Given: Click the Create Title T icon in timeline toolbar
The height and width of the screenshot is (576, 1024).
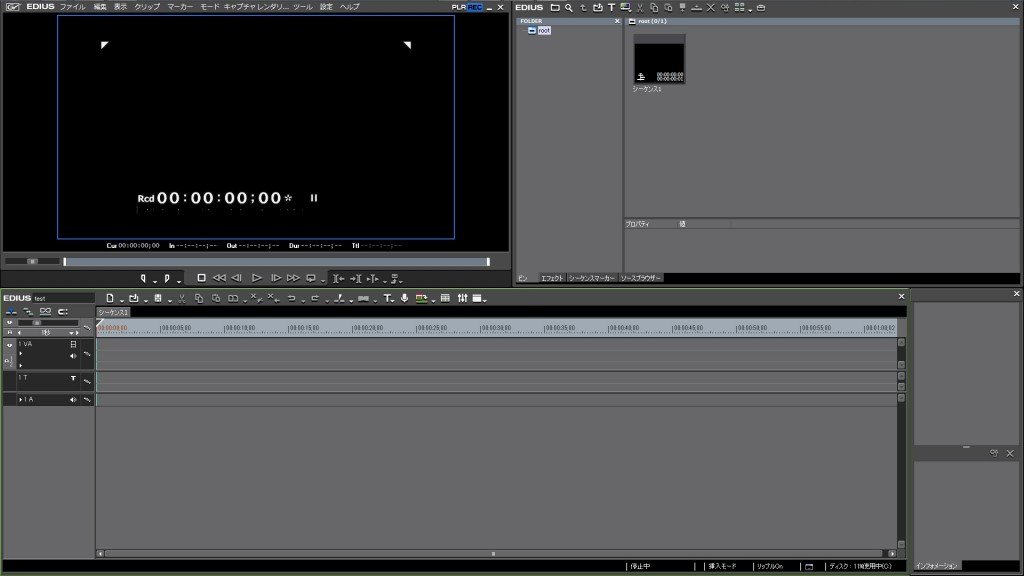Looking at the screenshot, I should click(387, 298).
